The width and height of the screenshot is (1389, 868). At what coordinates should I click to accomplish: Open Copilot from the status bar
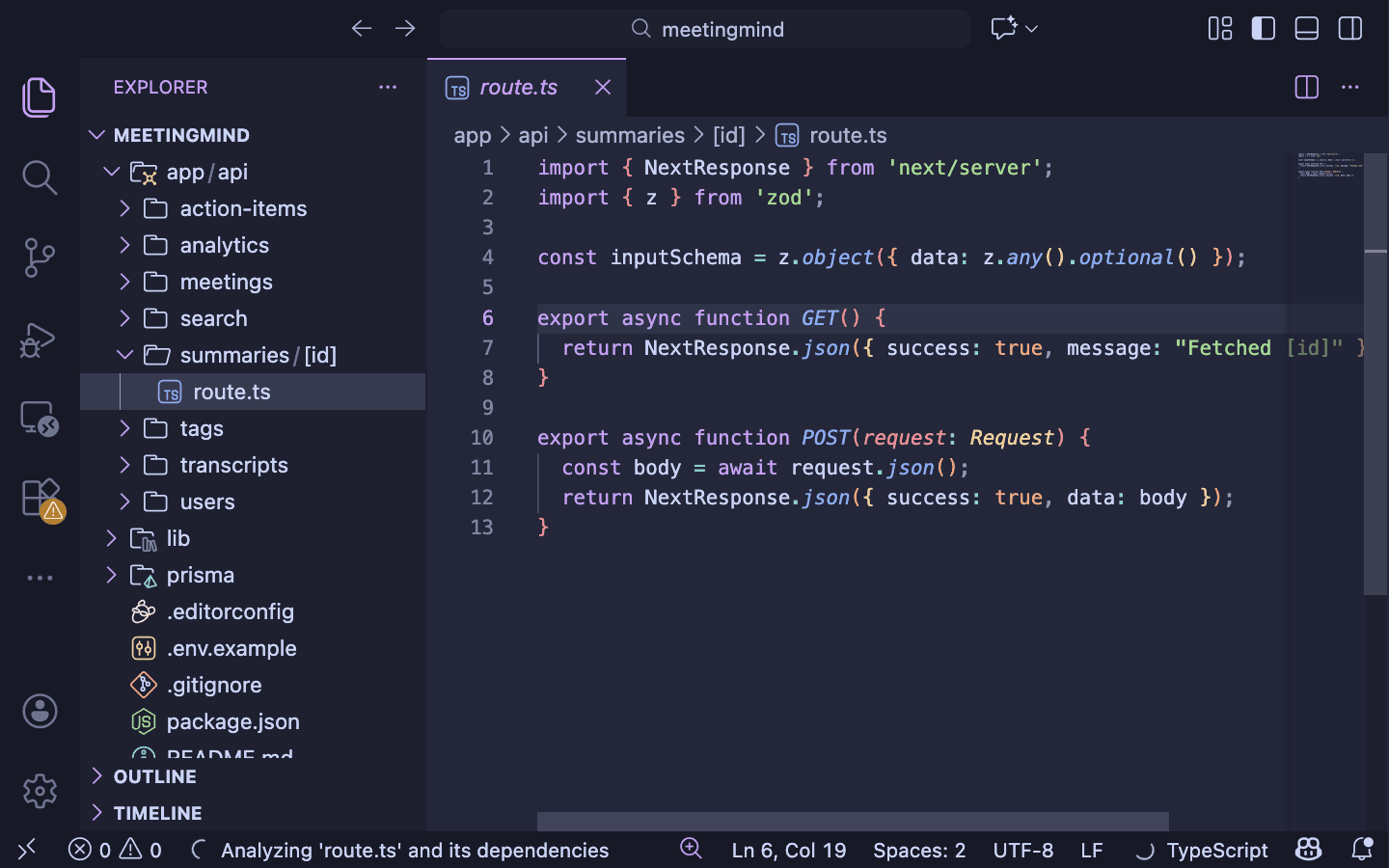1308,850
